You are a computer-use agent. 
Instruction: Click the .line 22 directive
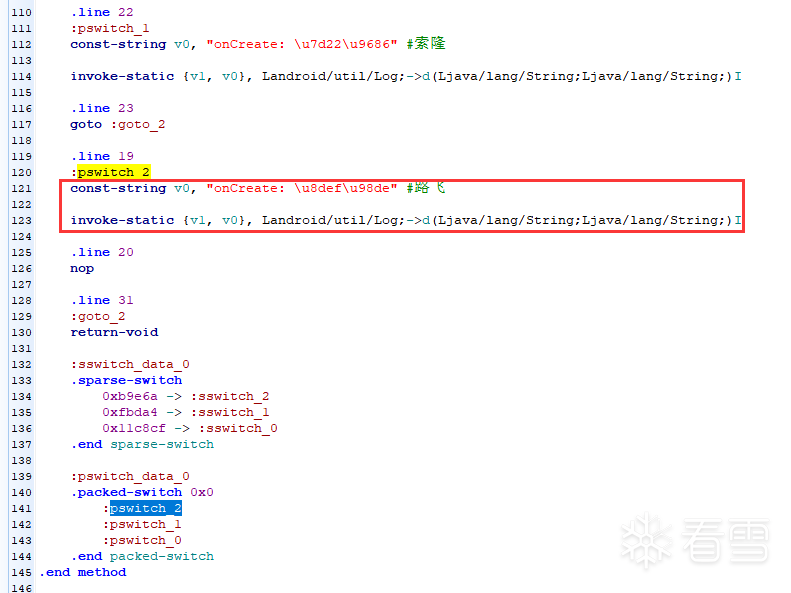[102, 12]
